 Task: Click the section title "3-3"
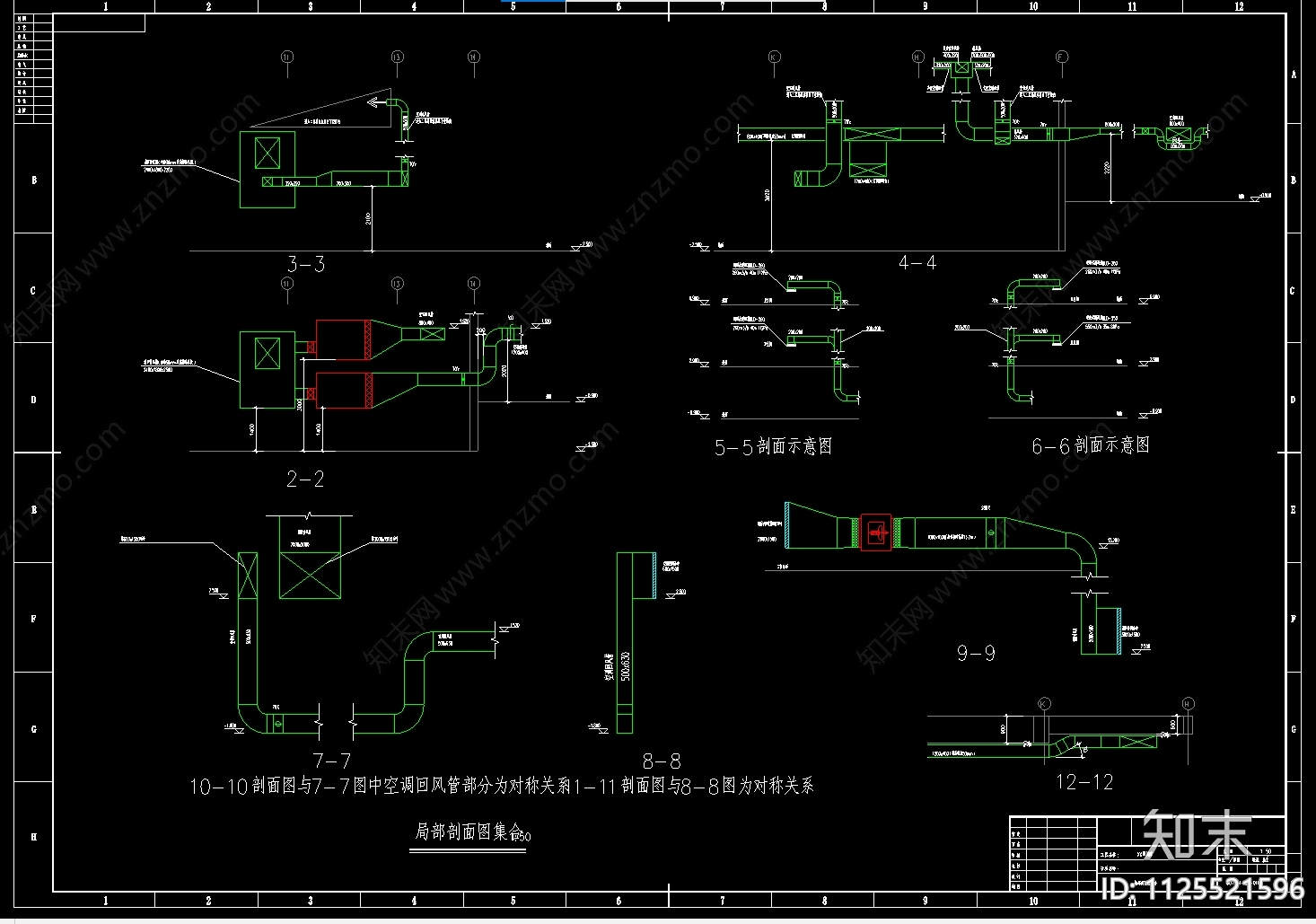tap(306, 264)
